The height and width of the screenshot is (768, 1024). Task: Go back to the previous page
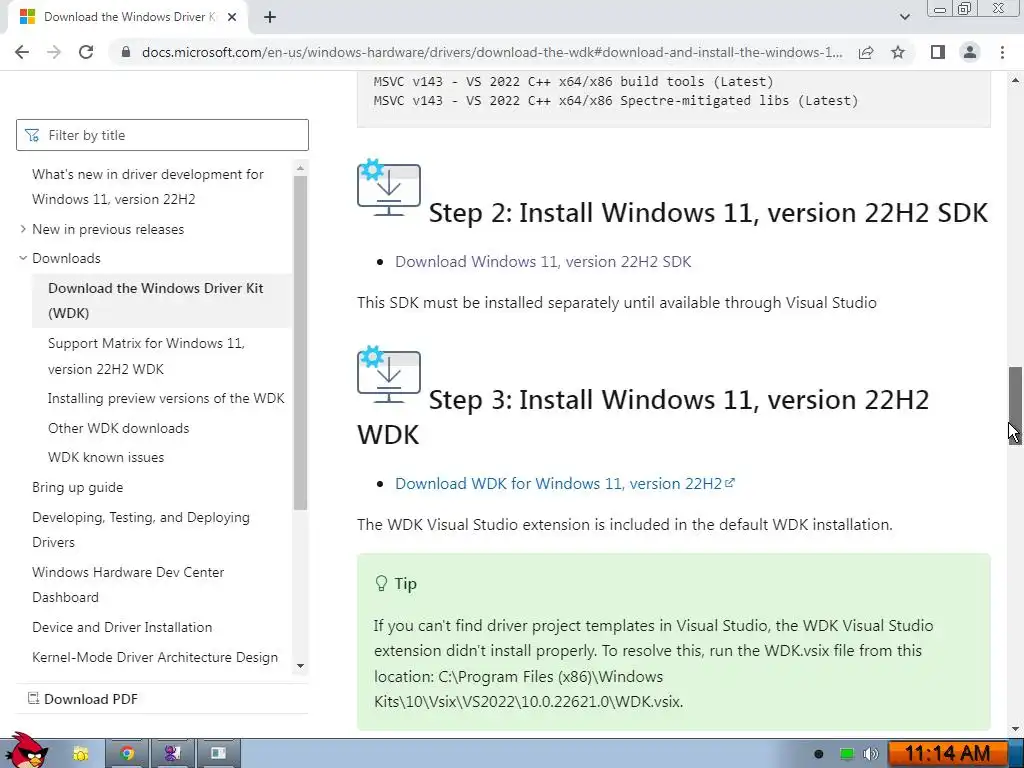point(22,52)
